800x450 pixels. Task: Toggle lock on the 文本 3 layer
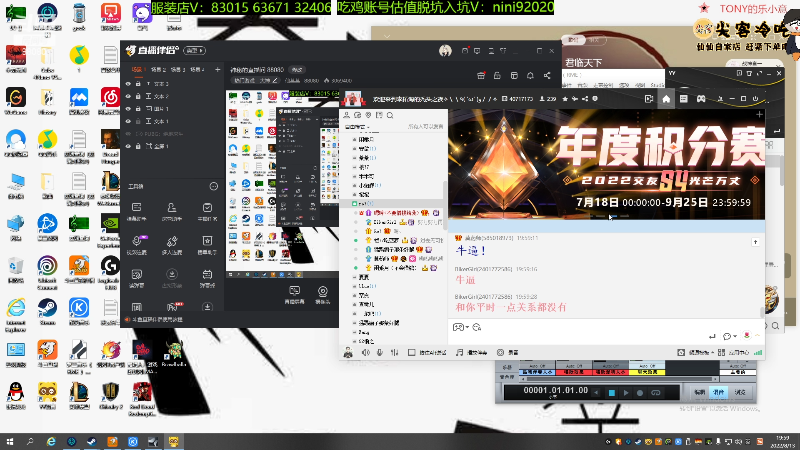(x=138, y=84)
